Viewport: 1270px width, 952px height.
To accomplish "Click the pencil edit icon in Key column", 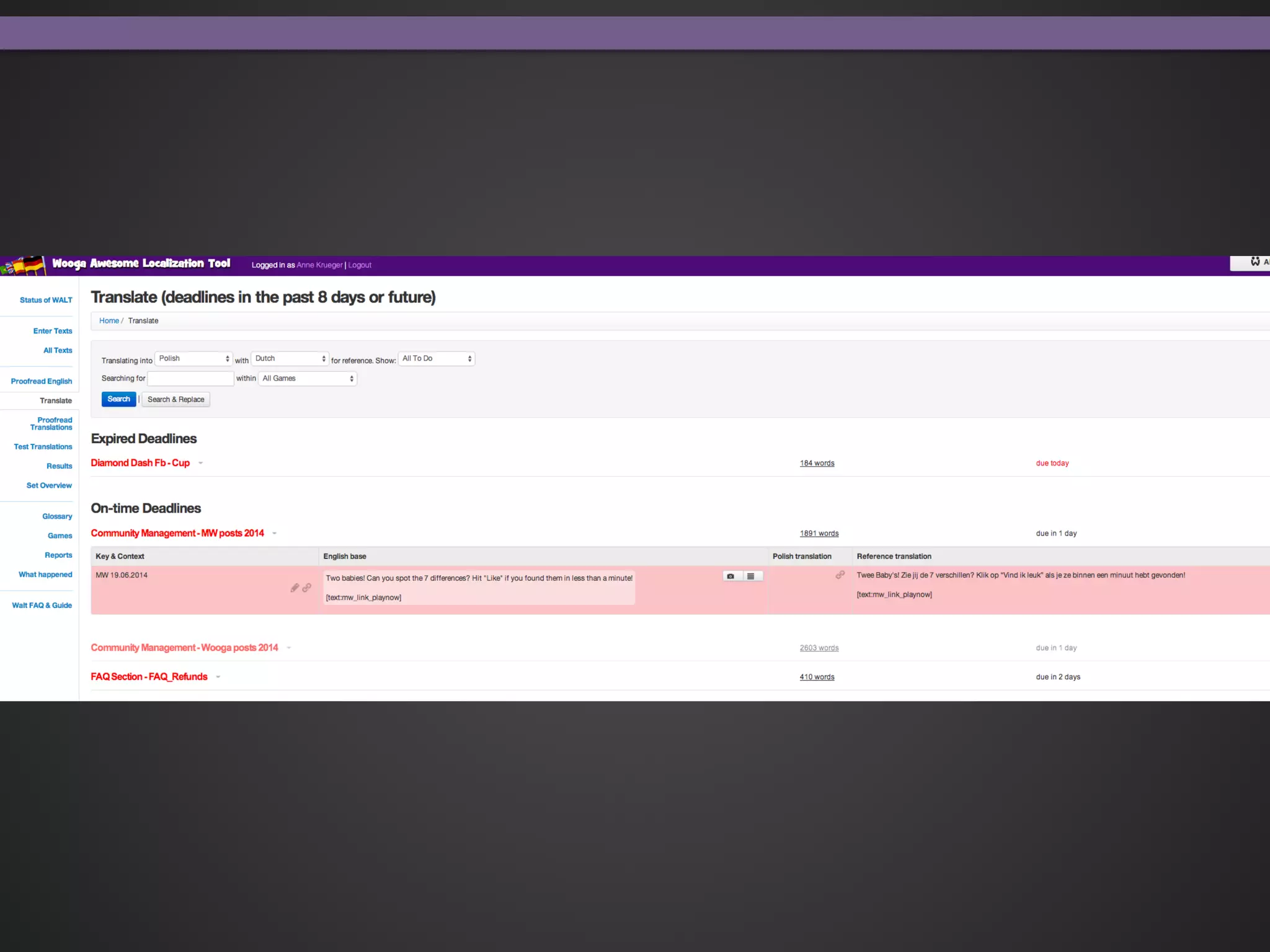I will (x=295, y=588).
